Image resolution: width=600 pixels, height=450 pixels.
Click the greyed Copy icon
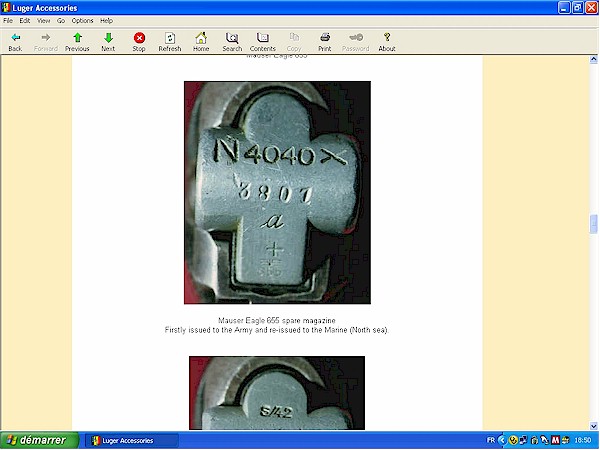294,38
